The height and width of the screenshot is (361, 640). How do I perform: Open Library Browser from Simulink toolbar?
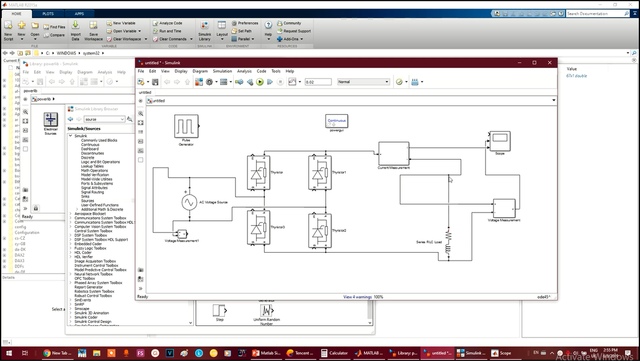tap(199, 82)
